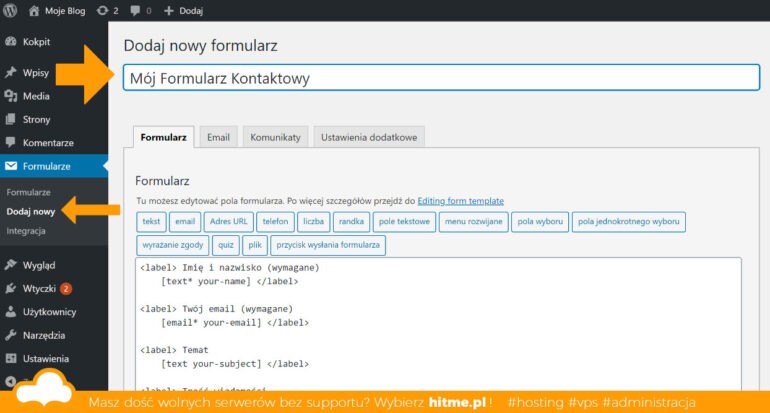Click the Media icon in sidebar
770x413 pixels.
point(11,96)
